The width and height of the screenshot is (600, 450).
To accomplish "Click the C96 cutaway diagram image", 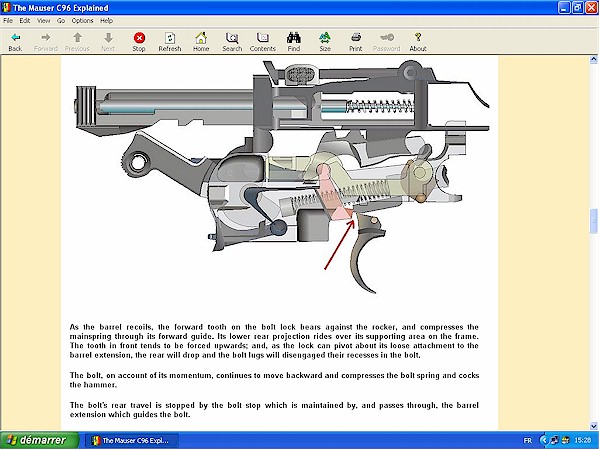I will [282, 176].
